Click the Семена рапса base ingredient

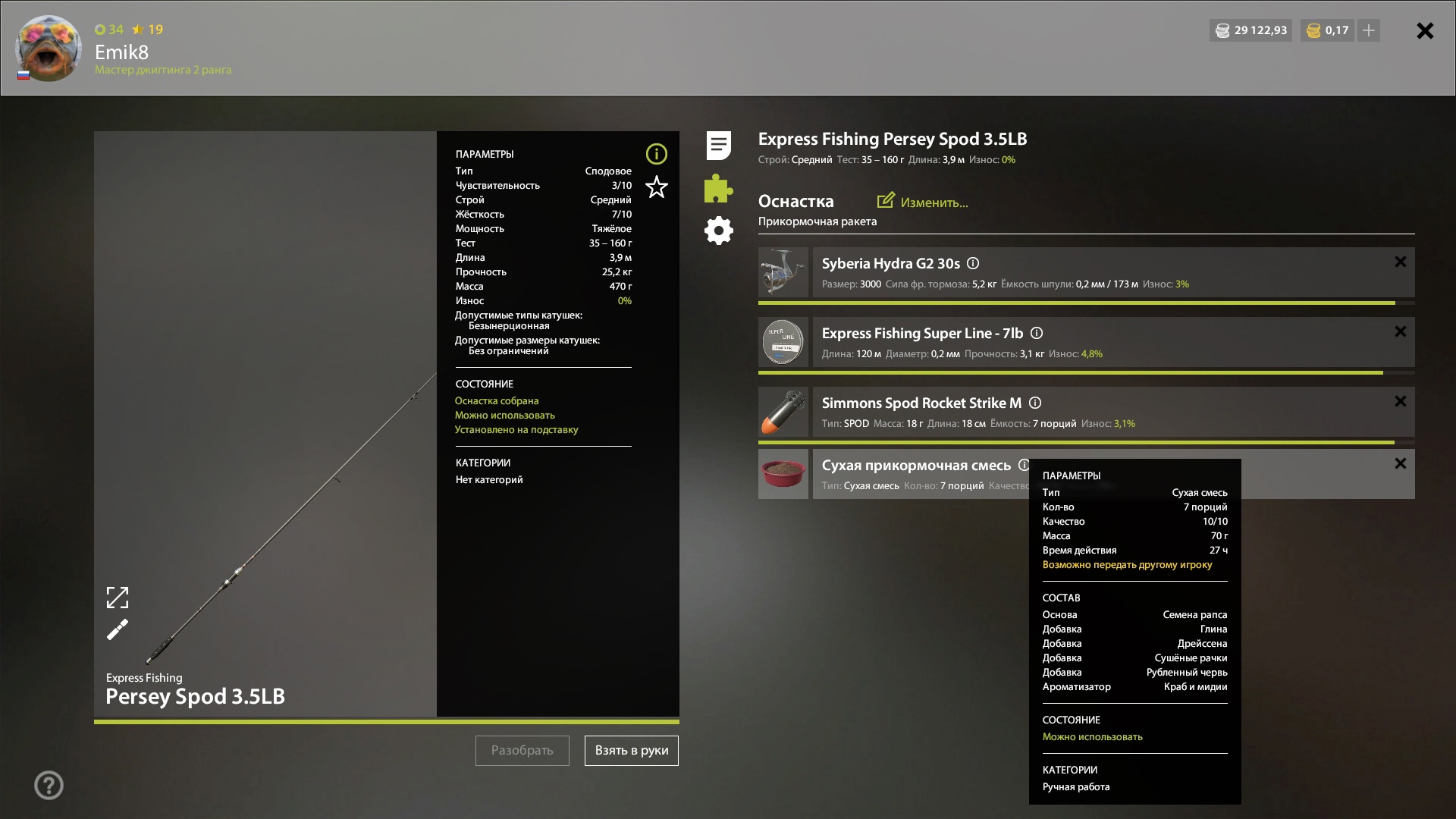coord(1194,615)
